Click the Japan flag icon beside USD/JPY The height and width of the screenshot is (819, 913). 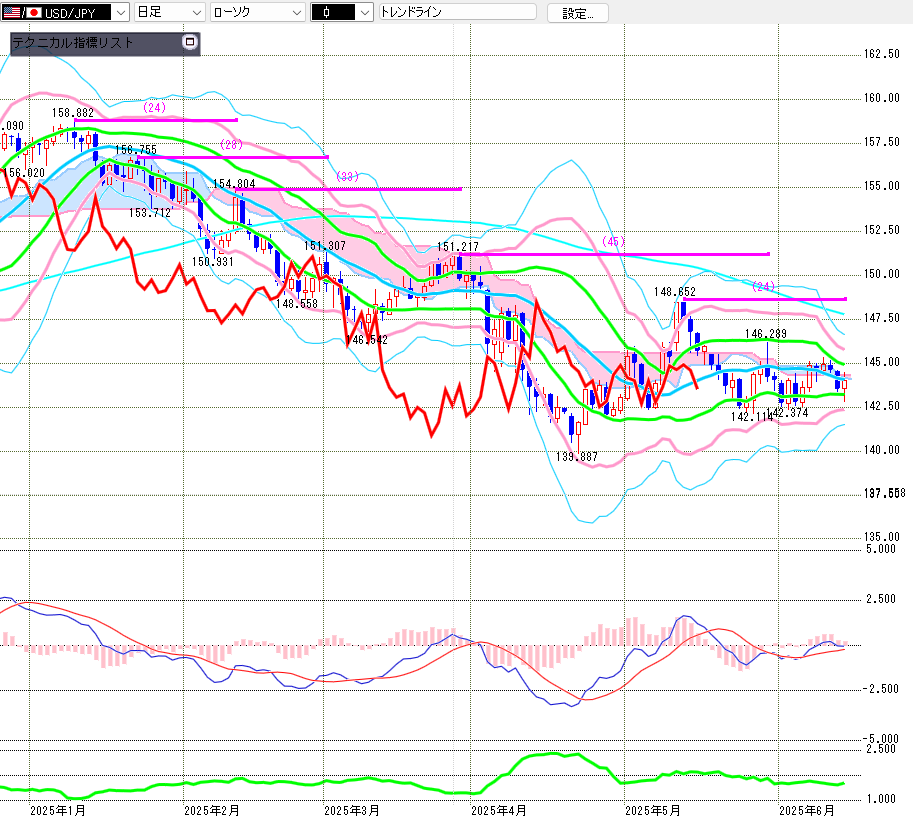click(33, 12)
